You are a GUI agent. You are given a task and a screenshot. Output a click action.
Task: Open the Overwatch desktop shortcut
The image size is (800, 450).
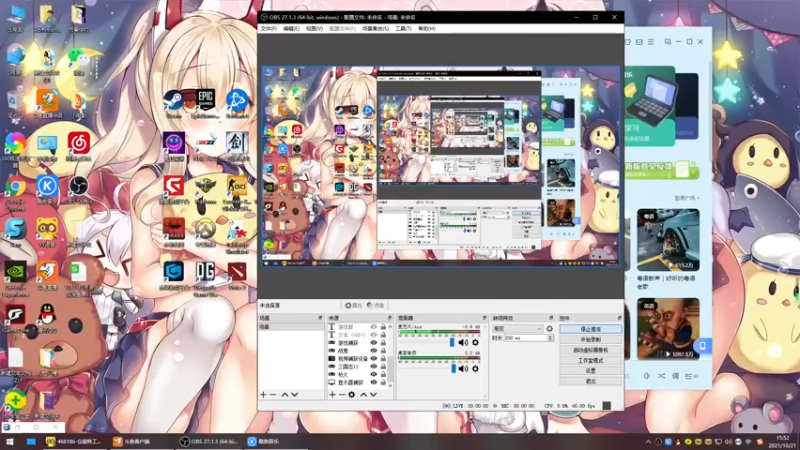tap(205, 233)
